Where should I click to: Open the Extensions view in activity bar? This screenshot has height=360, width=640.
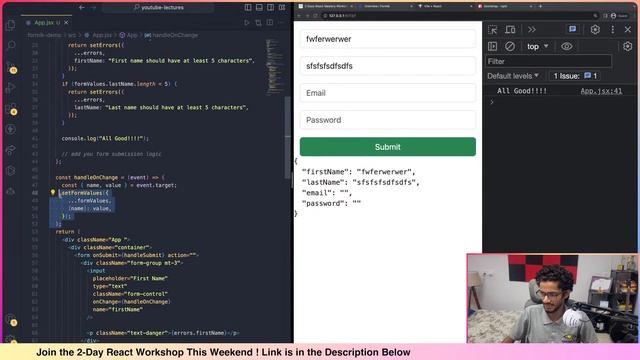[11, 109]
